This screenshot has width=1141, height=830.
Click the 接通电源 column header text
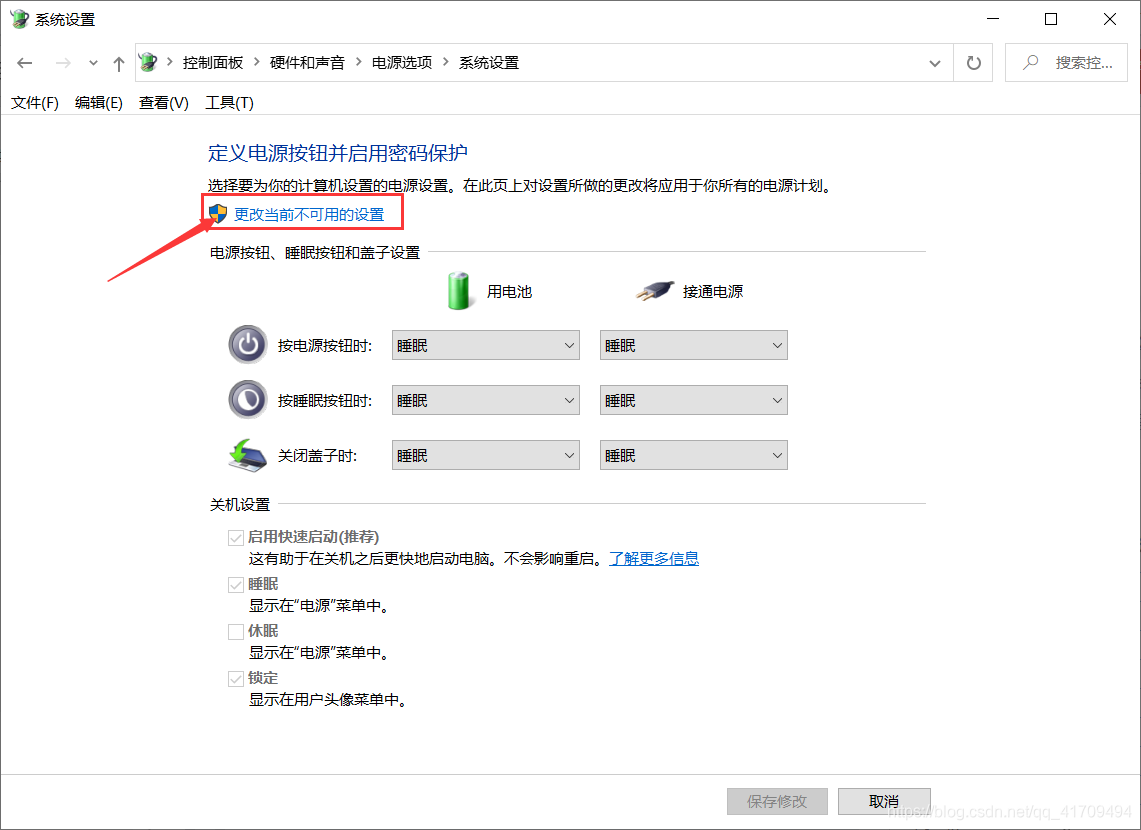tap(713, 292)
